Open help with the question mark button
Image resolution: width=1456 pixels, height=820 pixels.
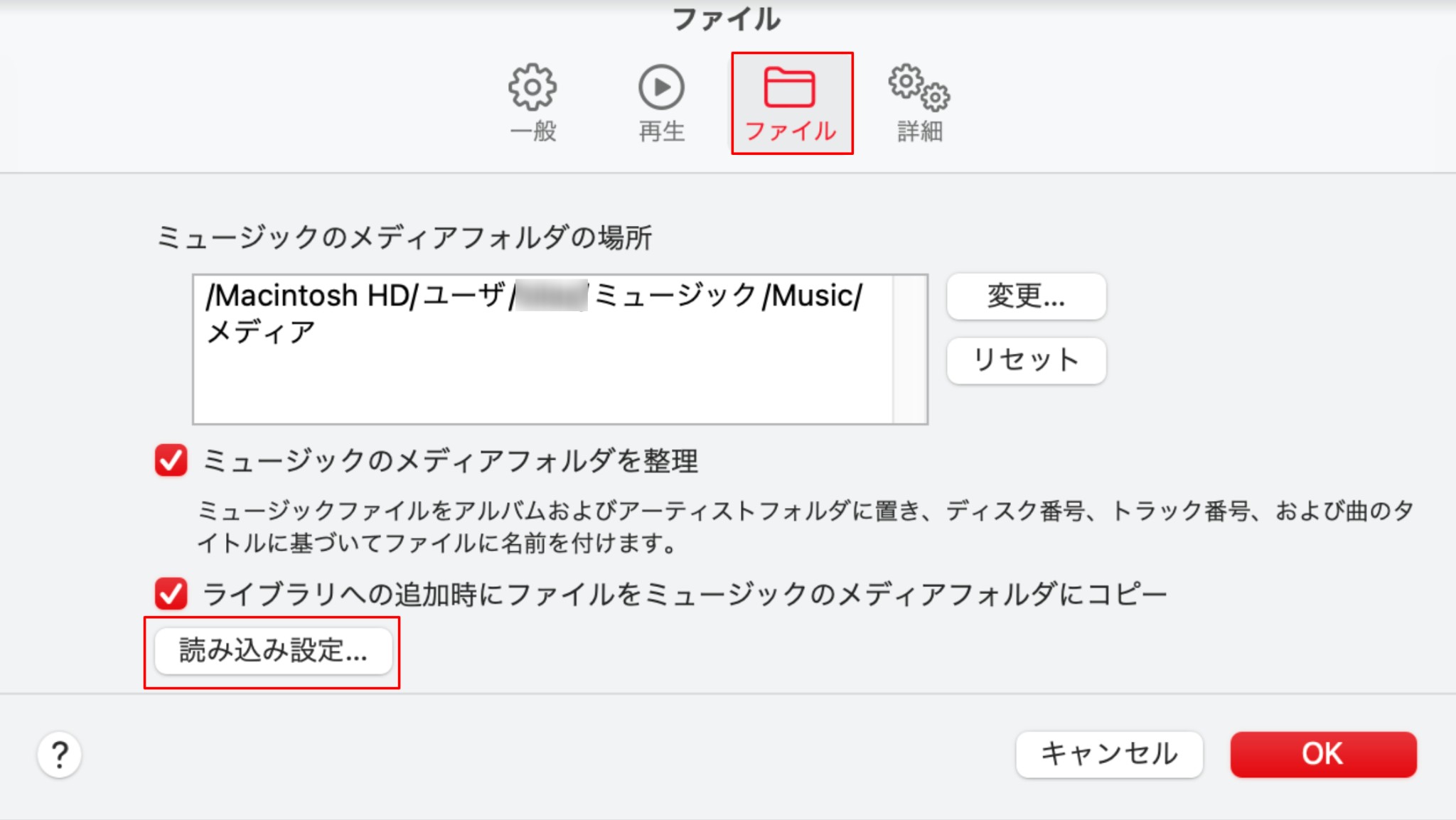pyautogui.click(x=60, y=755)
